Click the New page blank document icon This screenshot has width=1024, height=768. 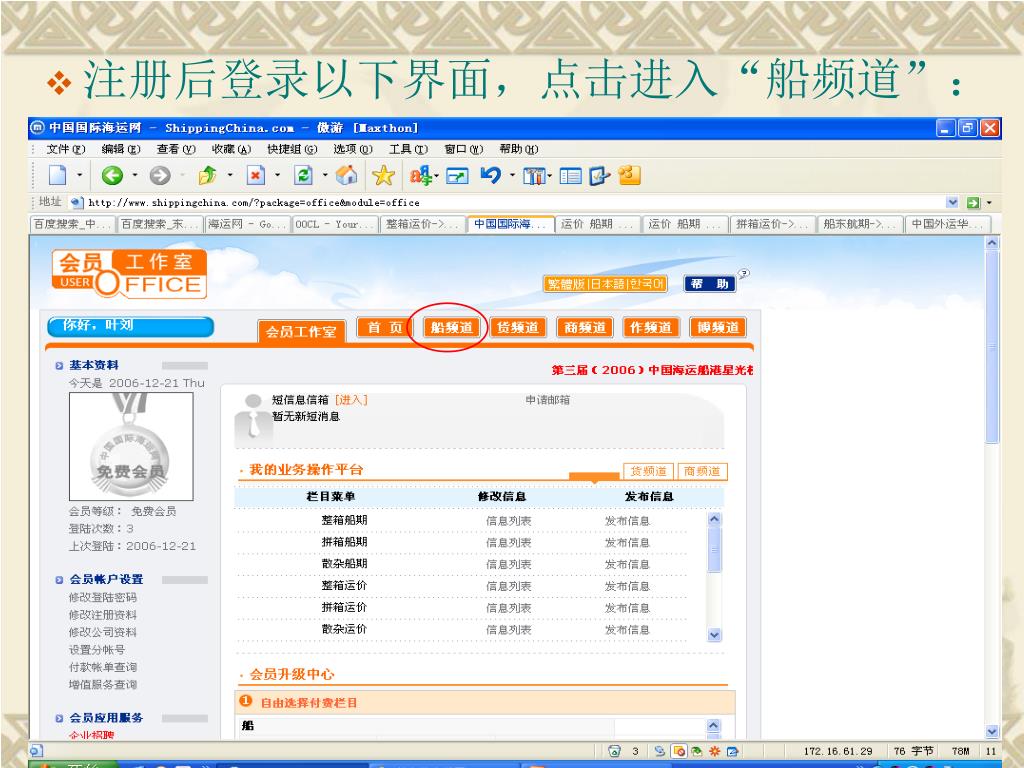tap(59, 176)
